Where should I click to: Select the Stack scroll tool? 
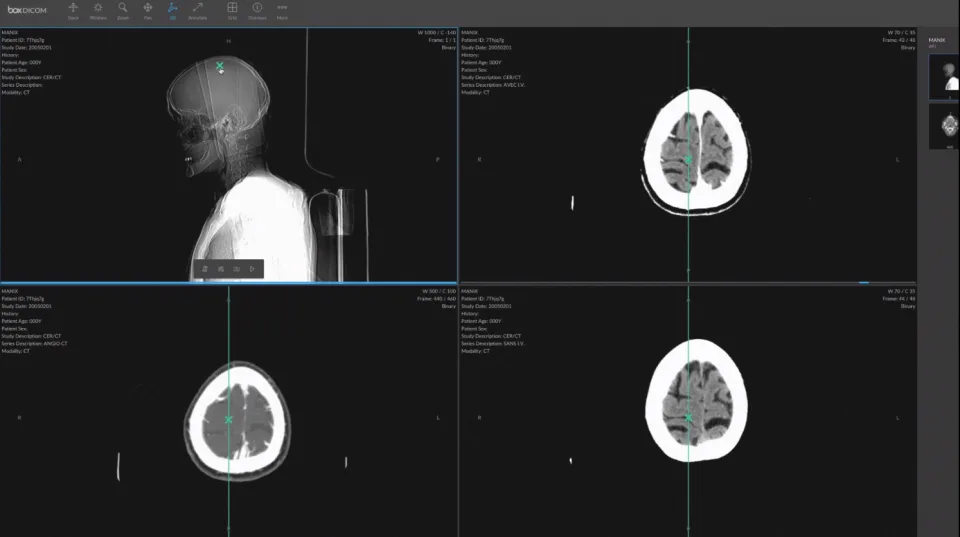coord(73,11)
